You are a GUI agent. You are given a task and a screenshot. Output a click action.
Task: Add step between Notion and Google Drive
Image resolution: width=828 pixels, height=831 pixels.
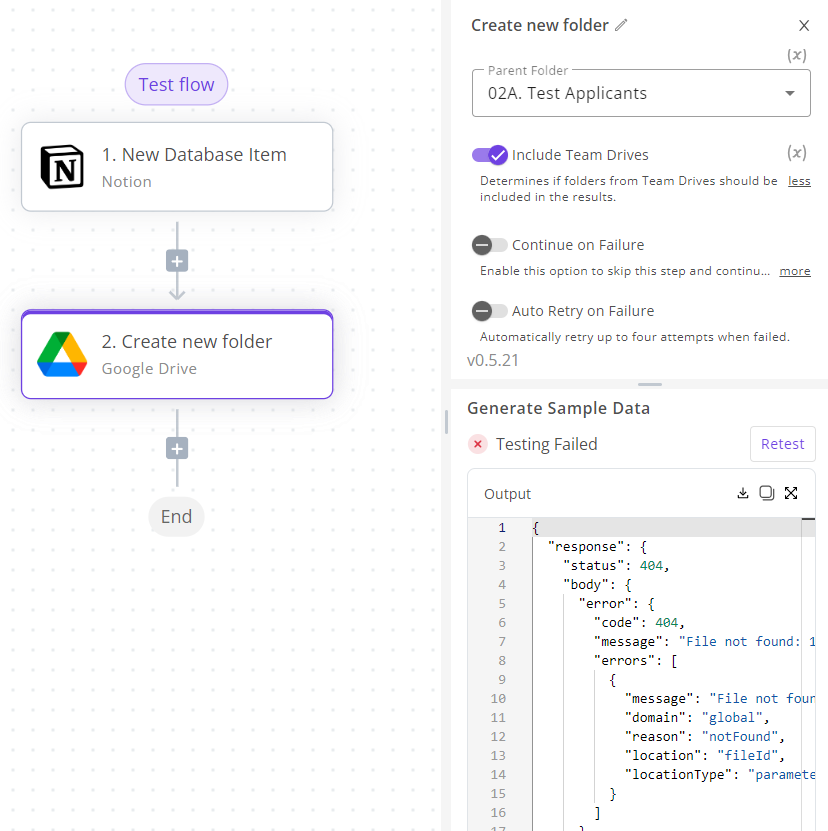[x=177, y=261]
